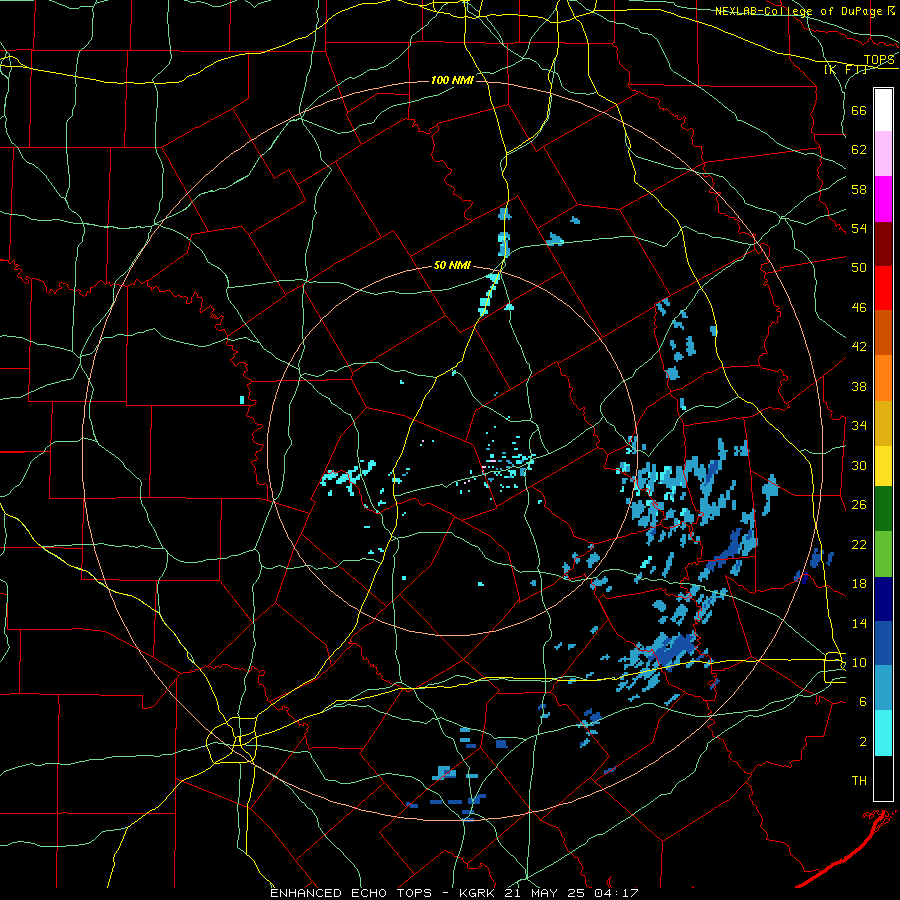Click the orange 38-42 kft legend swatch

pyautogui.click(x=883, y=378)
